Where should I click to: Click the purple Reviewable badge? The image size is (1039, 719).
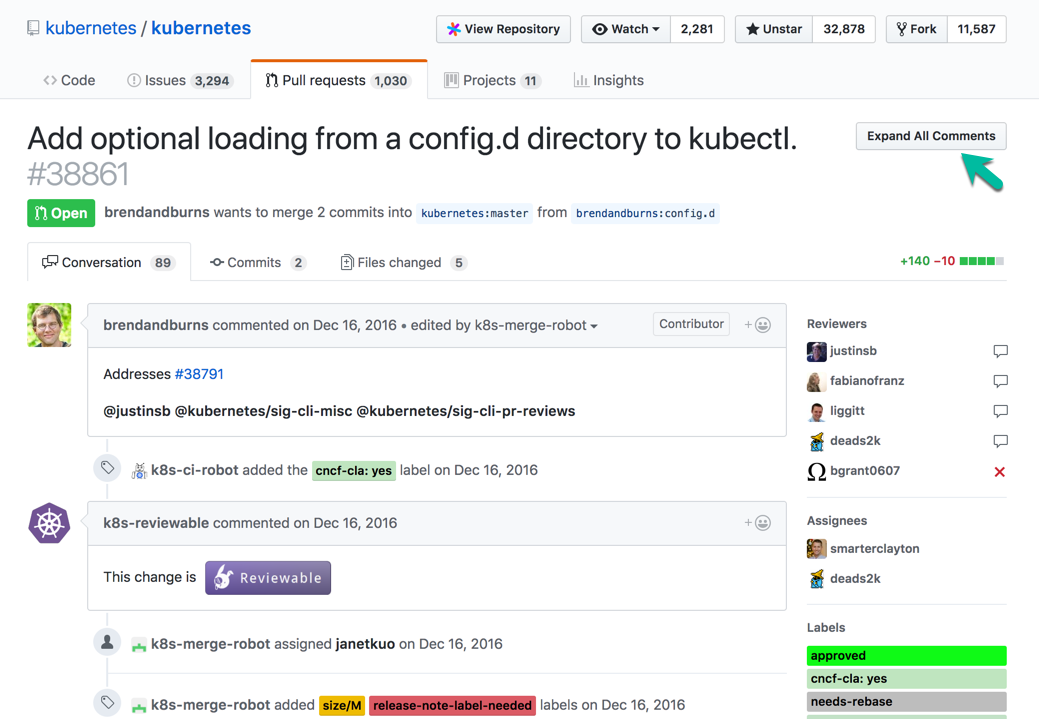coord(268,578)
